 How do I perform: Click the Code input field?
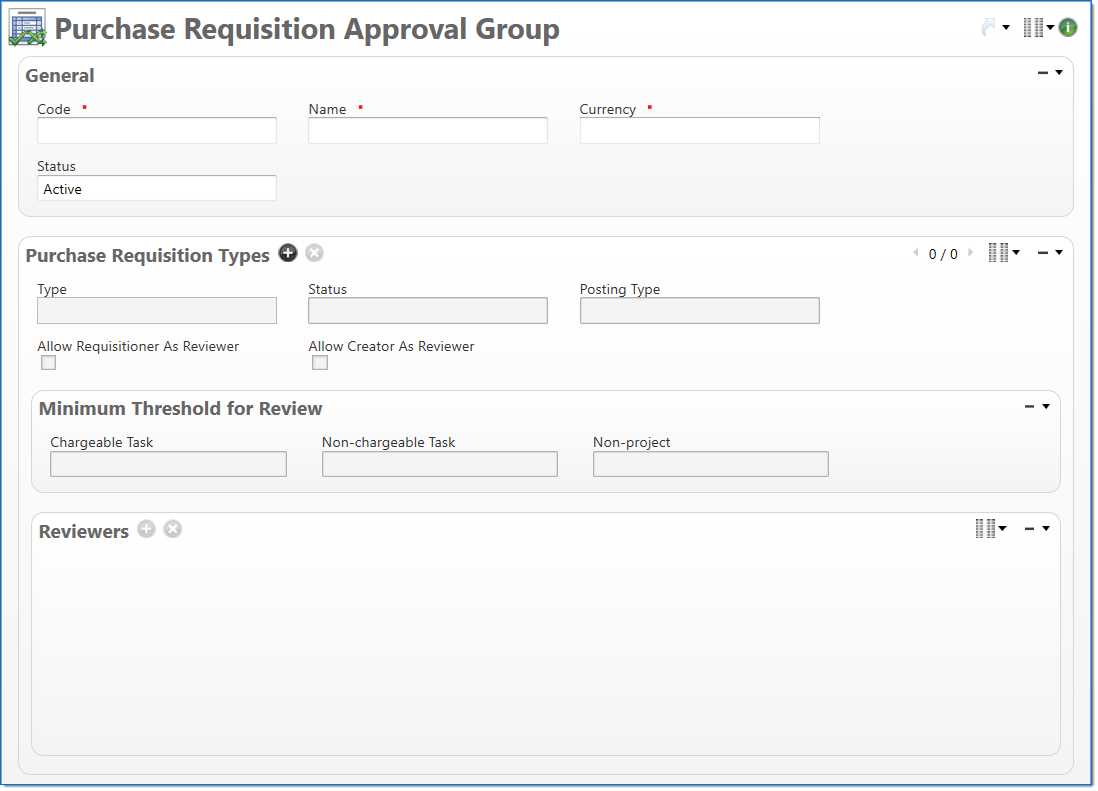tap(157, 131)
